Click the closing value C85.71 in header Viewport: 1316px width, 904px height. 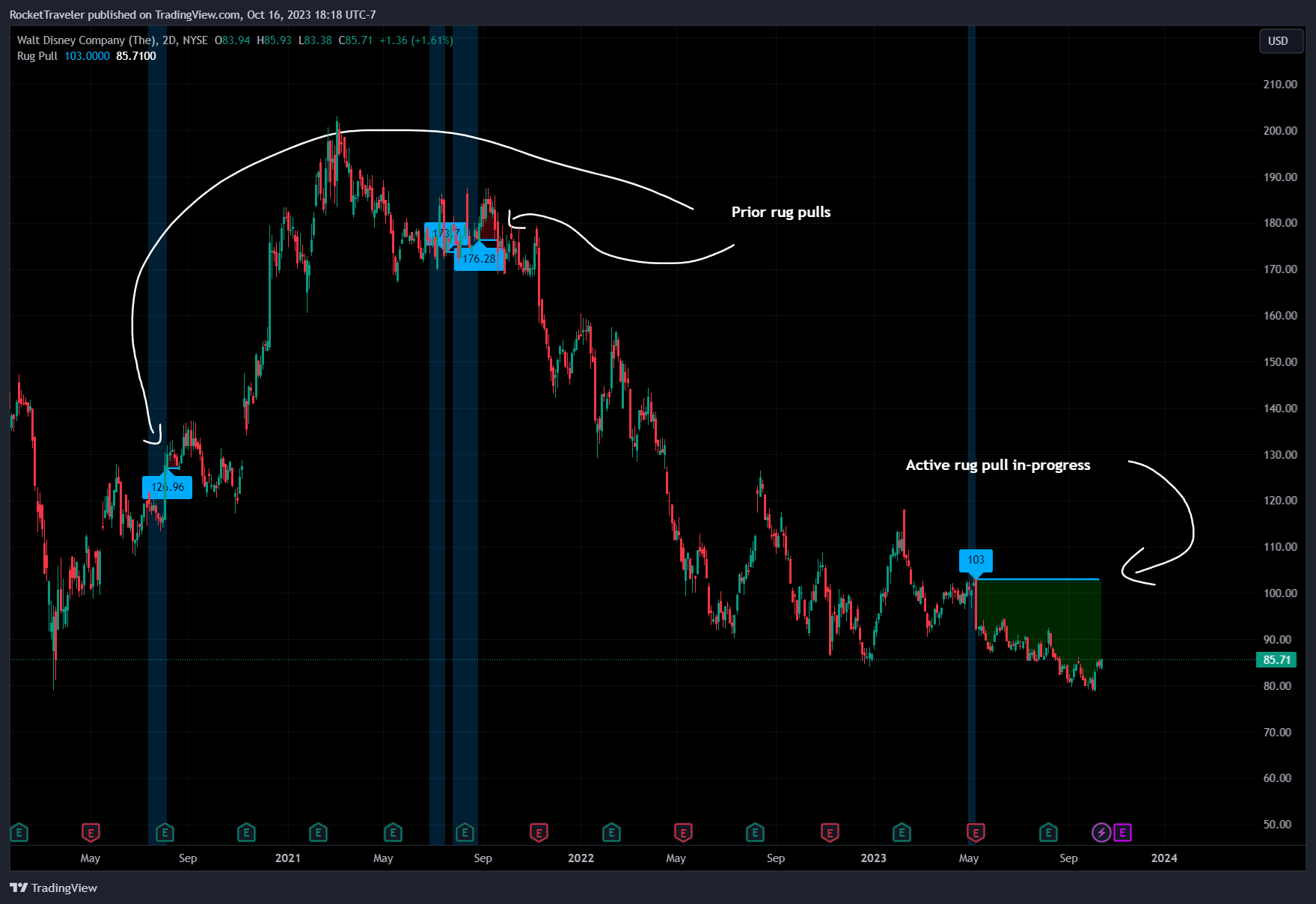[x=355, y=40]
